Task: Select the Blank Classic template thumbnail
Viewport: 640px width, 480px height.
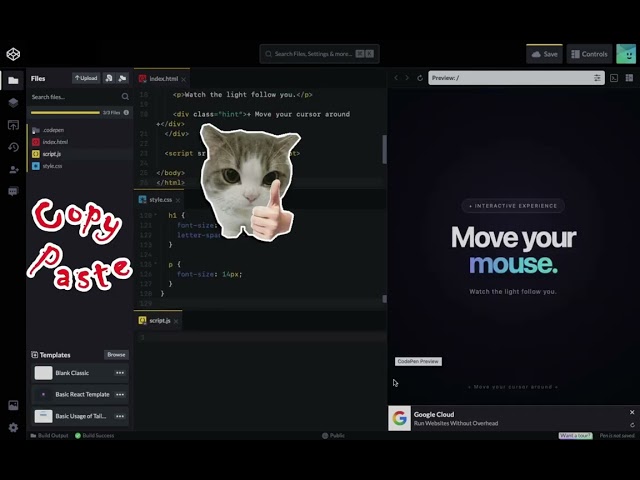Action: point(43,373)
